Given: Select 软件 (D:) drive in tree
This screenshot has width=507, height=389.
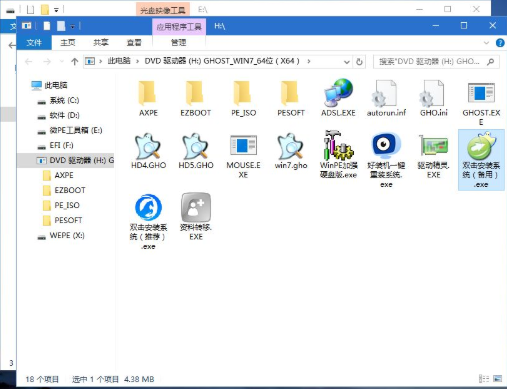Looking at the screenshot, I should tap(64, 115).
